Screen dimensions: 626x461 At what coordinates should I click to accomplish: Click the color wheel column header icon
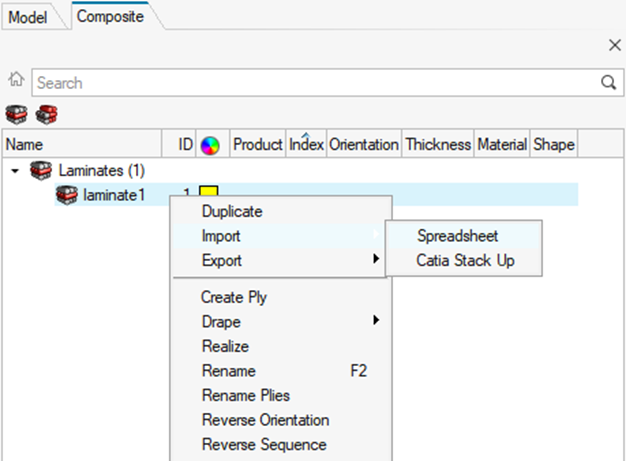click(x=210, y=145)
